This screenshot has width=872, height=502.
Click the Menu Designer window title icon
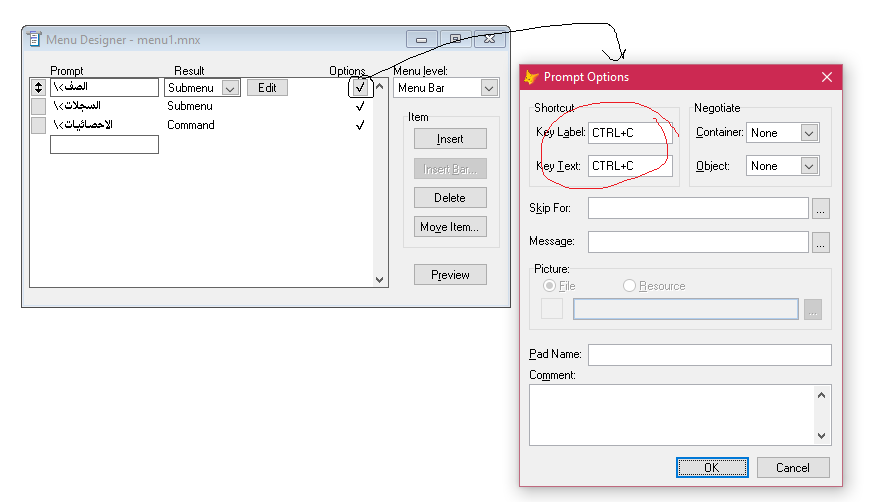pyautogui.click(x=34, y=39)
